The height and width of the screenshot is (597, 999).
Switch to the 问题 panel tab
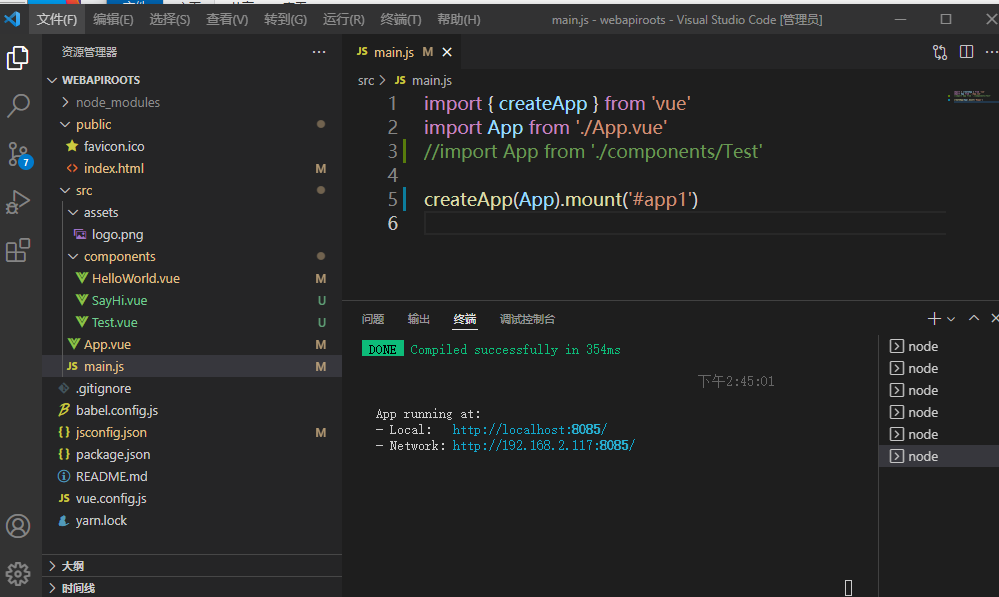pyautogui.click(x=373, y=319)
